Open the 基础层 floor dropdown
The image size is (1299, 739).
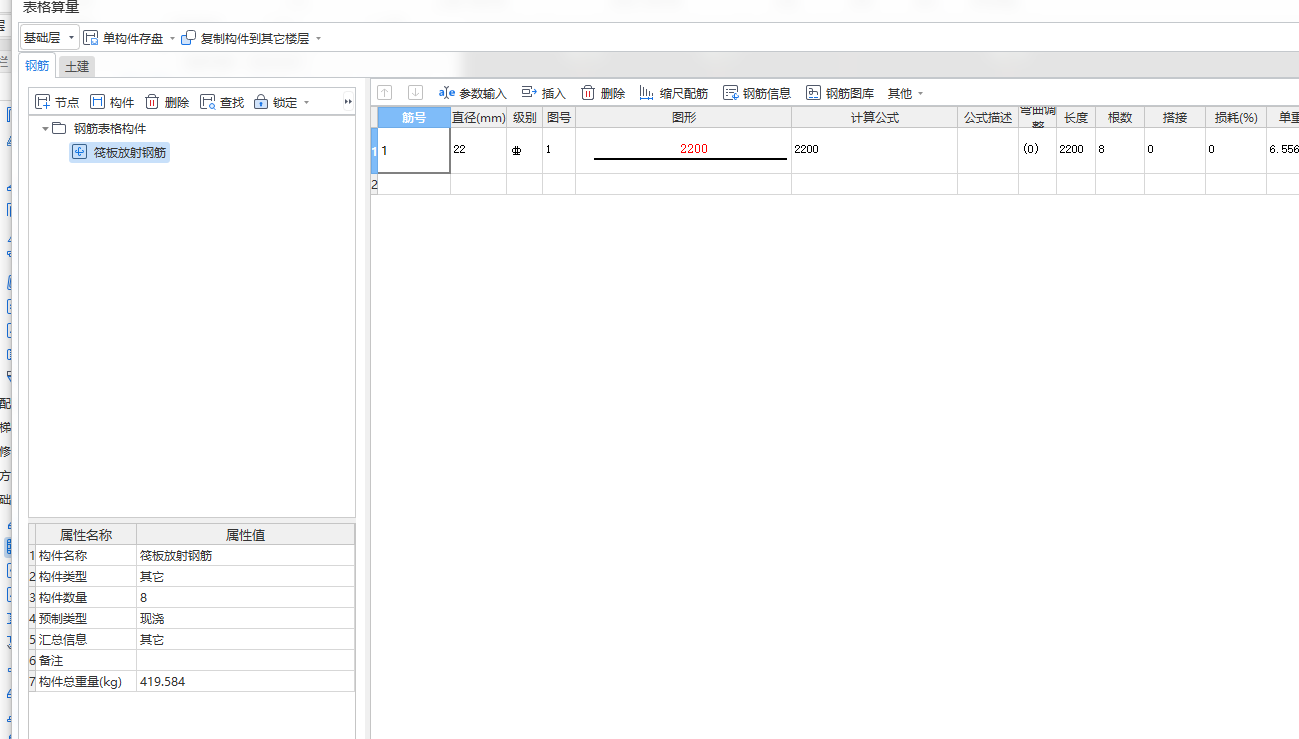coord(49,38)
